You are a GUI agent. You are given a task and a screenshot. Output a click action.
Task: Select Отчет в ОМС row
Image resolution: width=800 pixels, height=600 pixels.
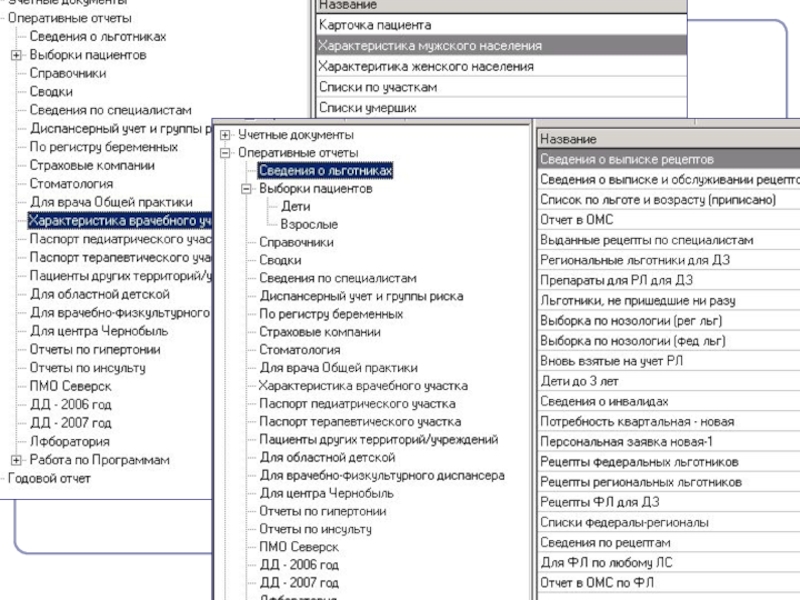(668, 219)
